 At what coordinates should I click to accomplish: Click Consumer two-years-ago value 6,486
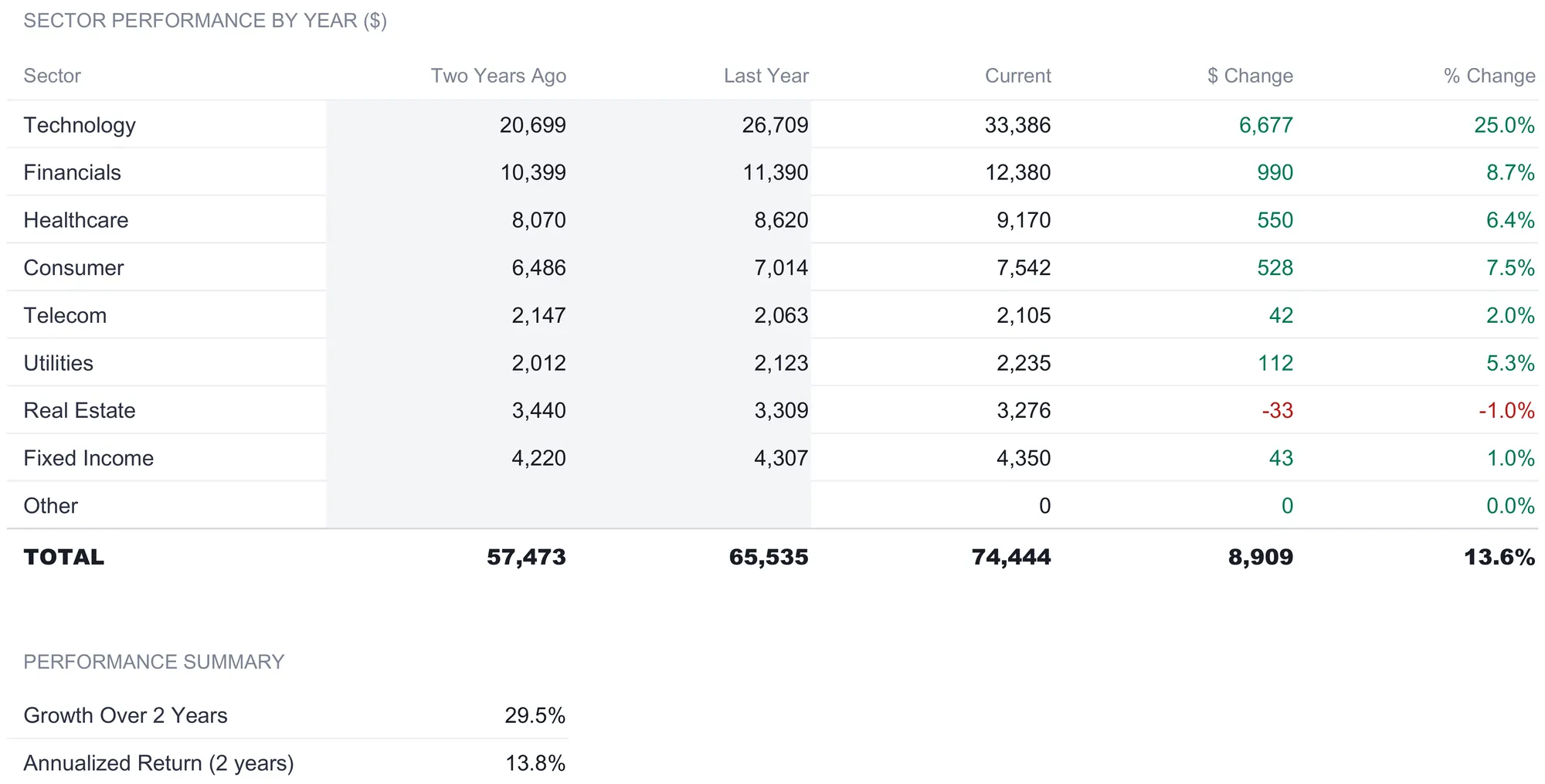point(539,268)
